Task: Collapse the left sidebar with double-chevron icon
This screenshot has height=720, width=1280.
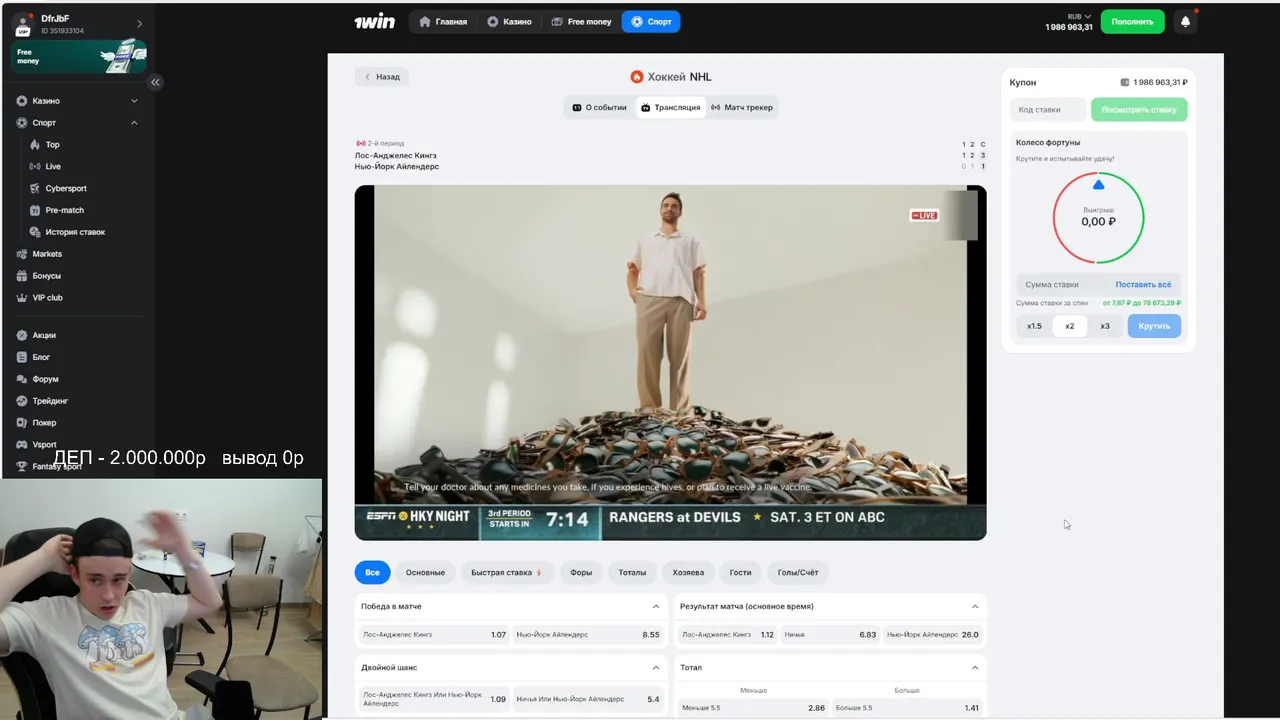Action: [x=155, y=82]
